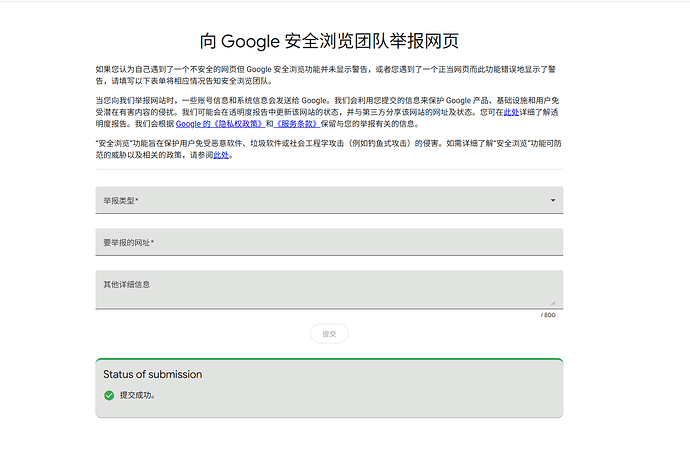
Task: Open the 此处 link about Safe Browsing threats
Action: (x=221, y=155)
